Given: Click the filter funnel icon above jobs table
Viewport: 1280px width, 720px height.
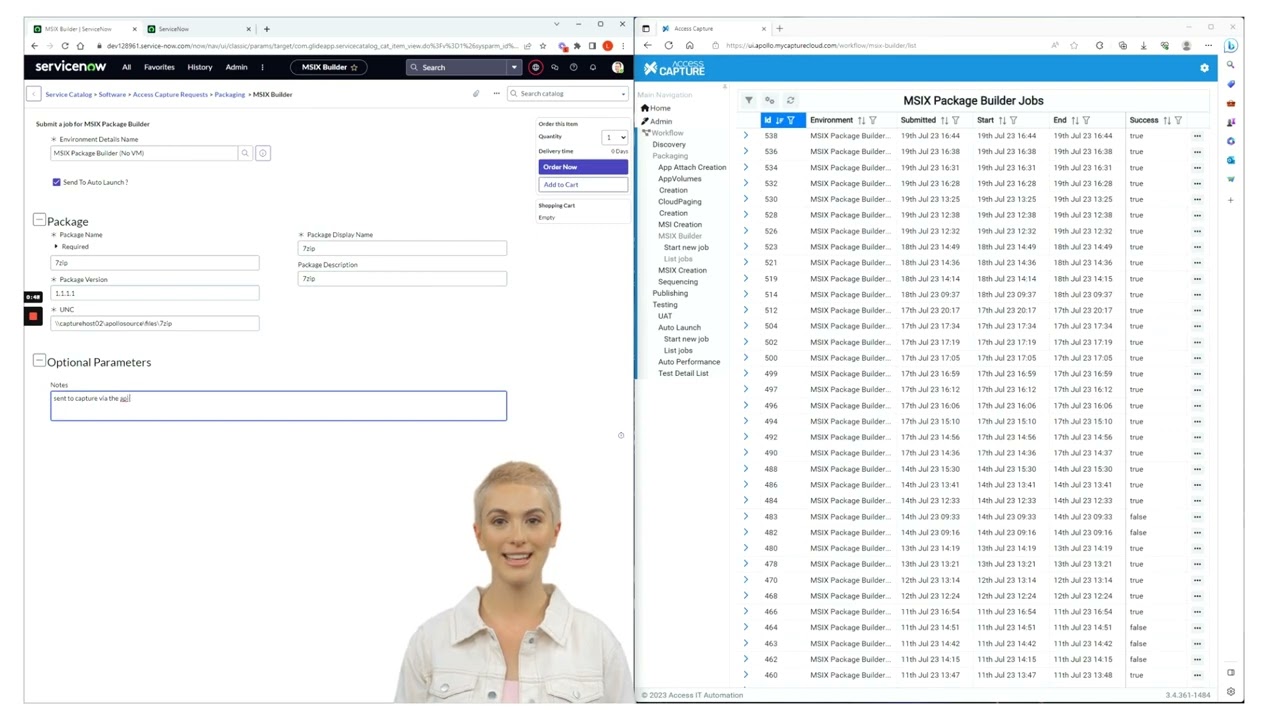Looking at the screenshot, I should (x=749, y=100).
